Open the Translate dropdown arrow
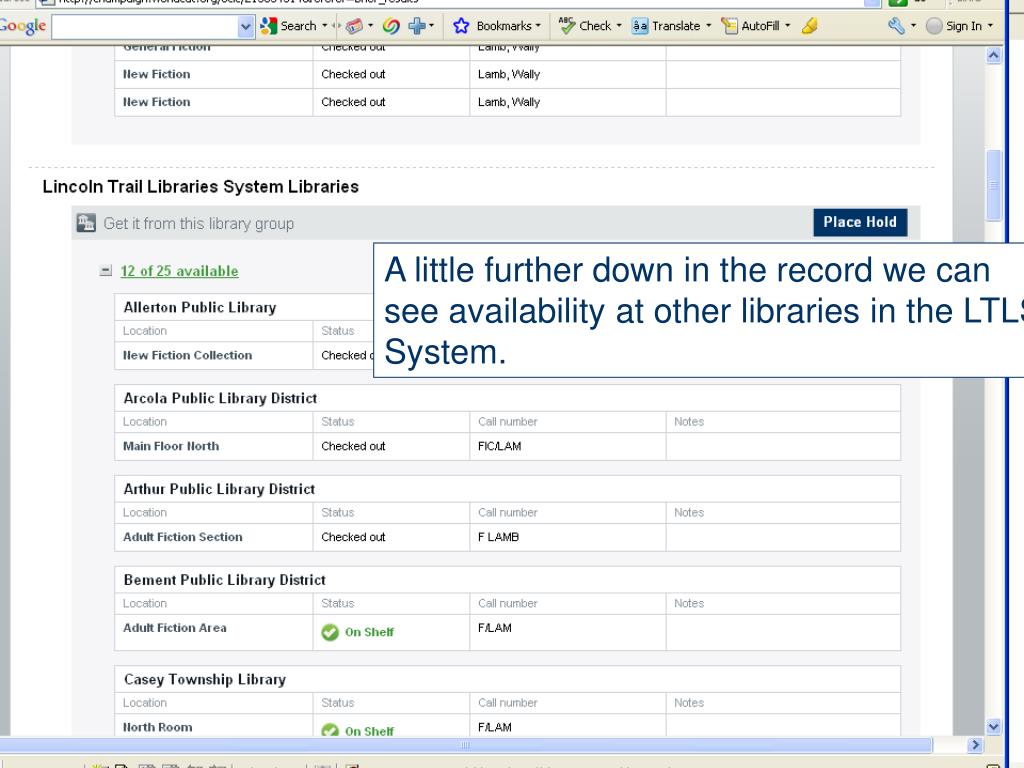This screenshot has width=1024, height=768. coord(709,26)
